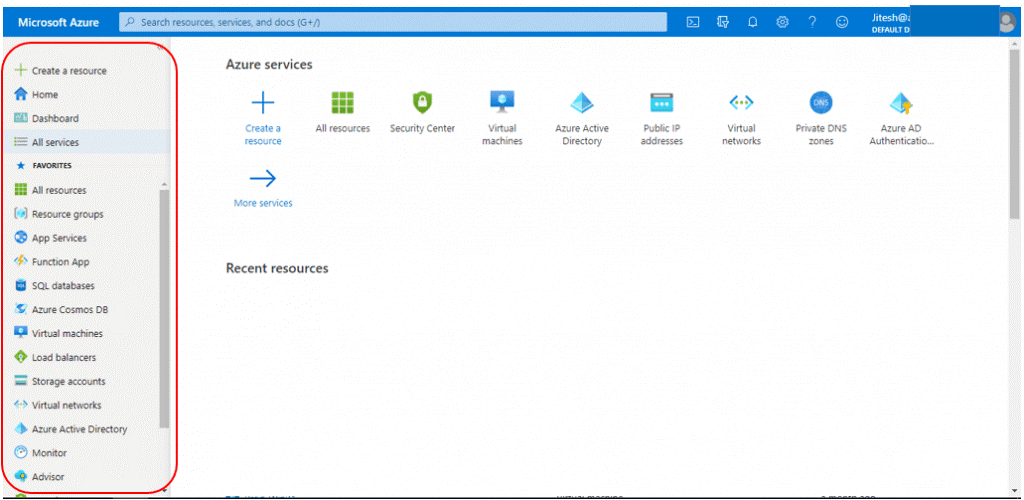Click the Resource groups icon in sidebar
This screenshot has height=500, width=1024.
pos(21,214)
